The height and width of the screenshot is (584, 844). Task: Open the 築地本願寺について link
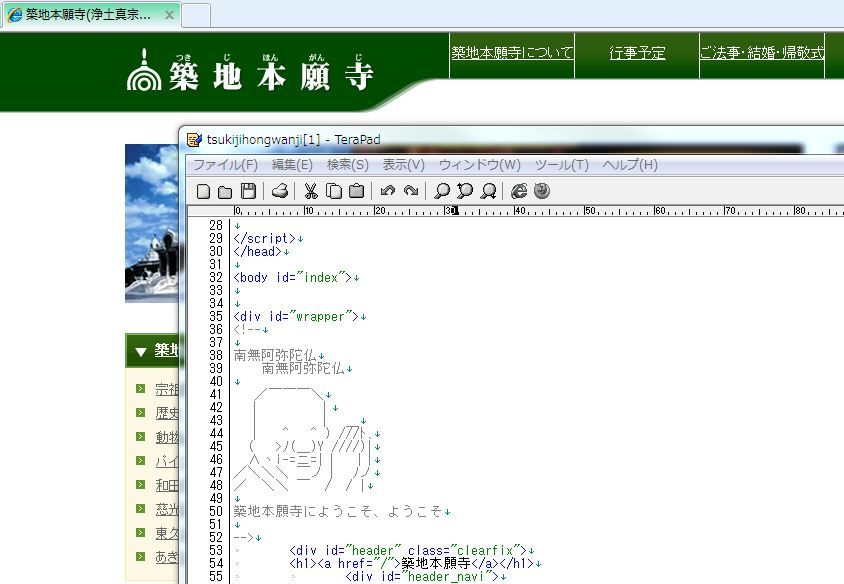click(x=512, y=53)
